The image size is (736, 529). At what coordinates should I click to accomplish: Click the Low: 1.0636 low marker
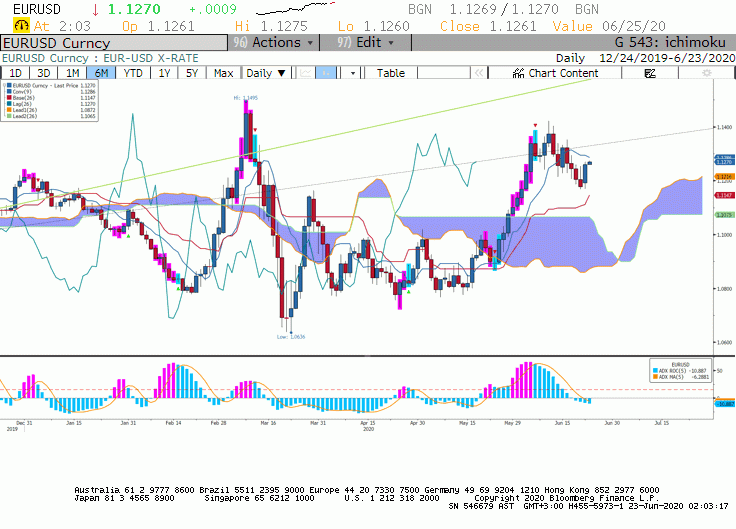point(291,337)
